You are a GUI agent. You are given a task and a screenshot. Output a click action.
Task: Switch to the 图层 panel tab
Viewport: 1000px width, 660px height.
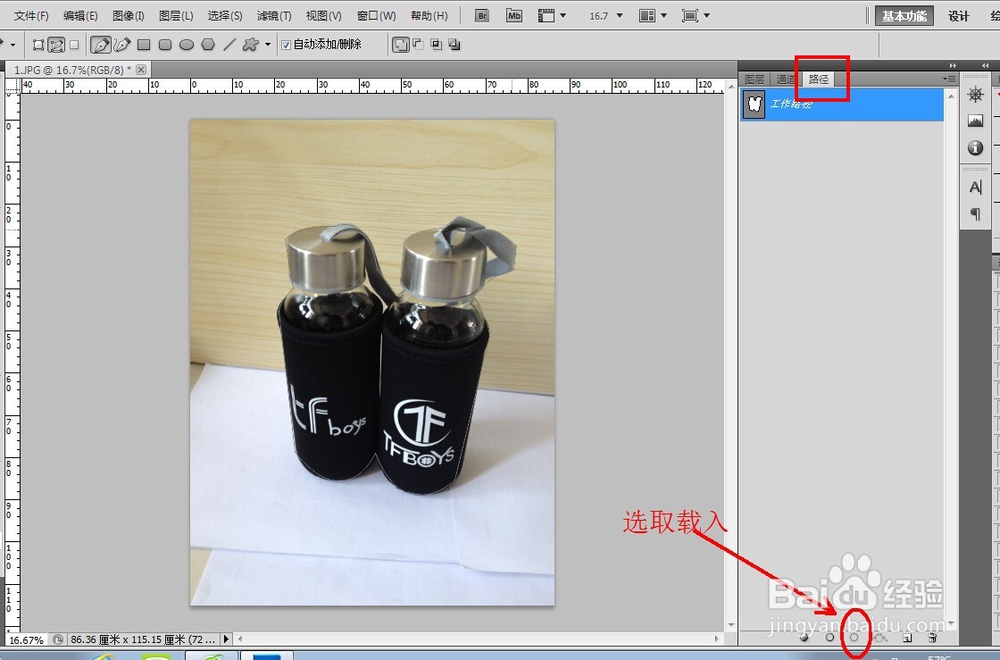pyautogui.click(x=754, y=79)
